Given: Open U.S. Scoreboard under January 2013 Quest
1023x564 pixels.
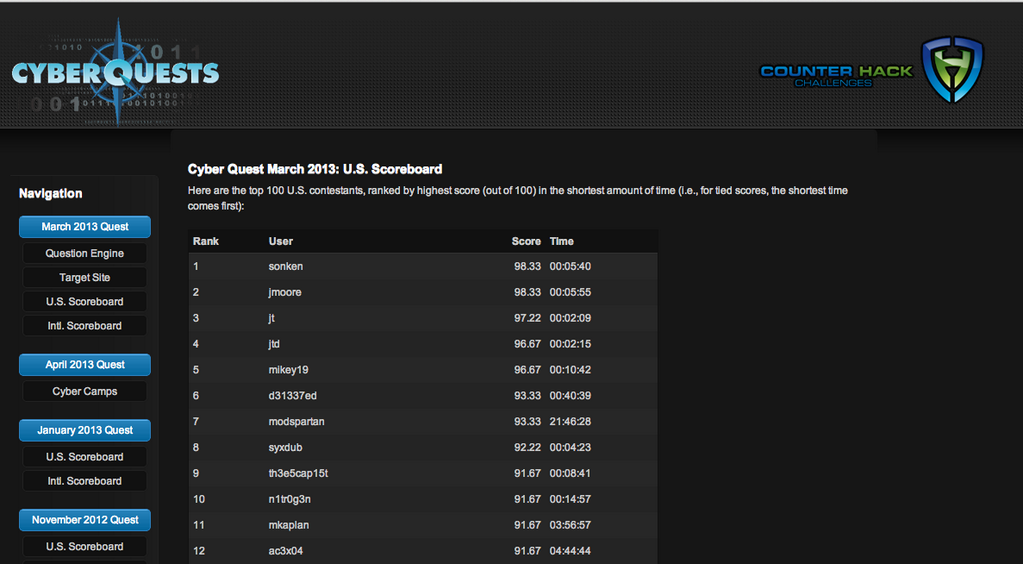Looking at the screenshot, I should pyautogui.click(x=85, y=457).
